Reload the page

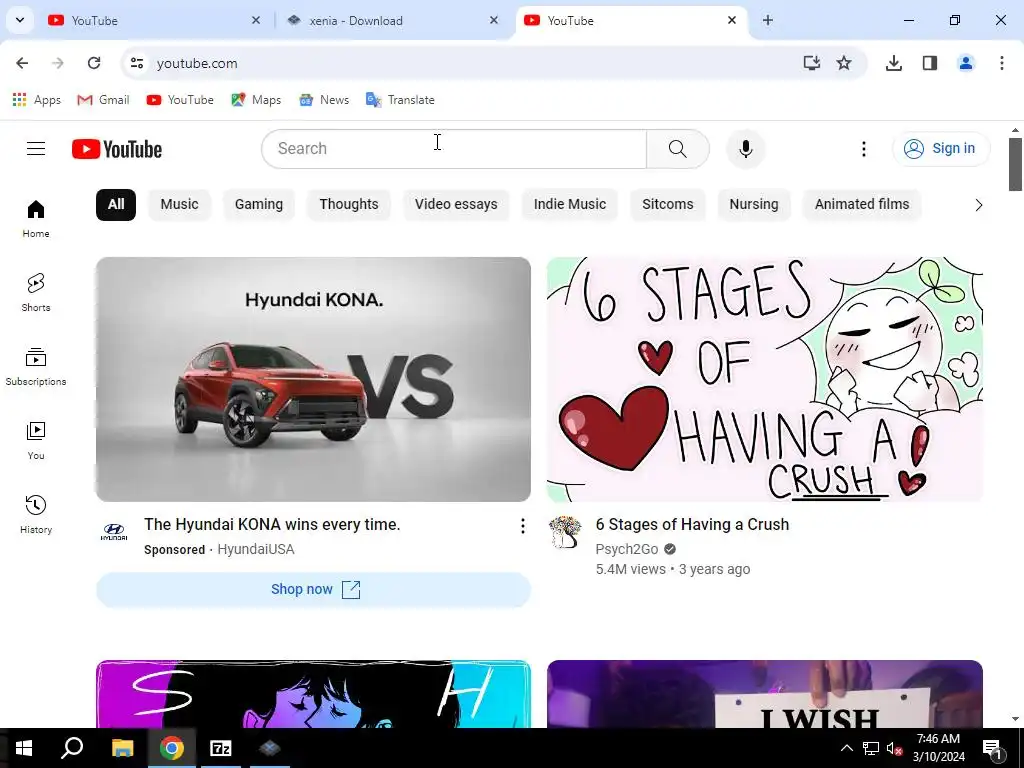tap(94, 63)
